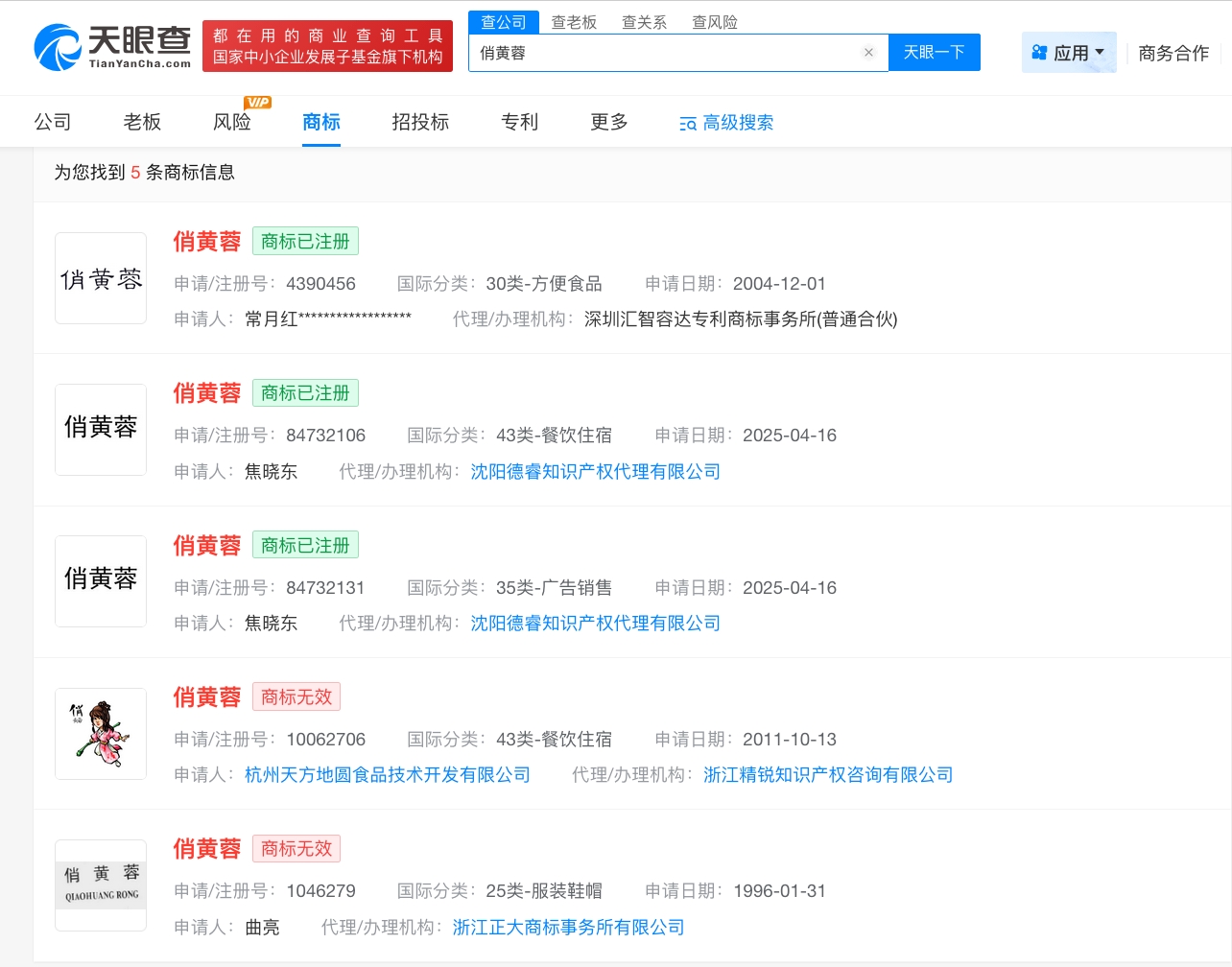1232x967 pixels.
Task: Open 俏黄蓉 title for registration 84732106
Action: [207, 392]
